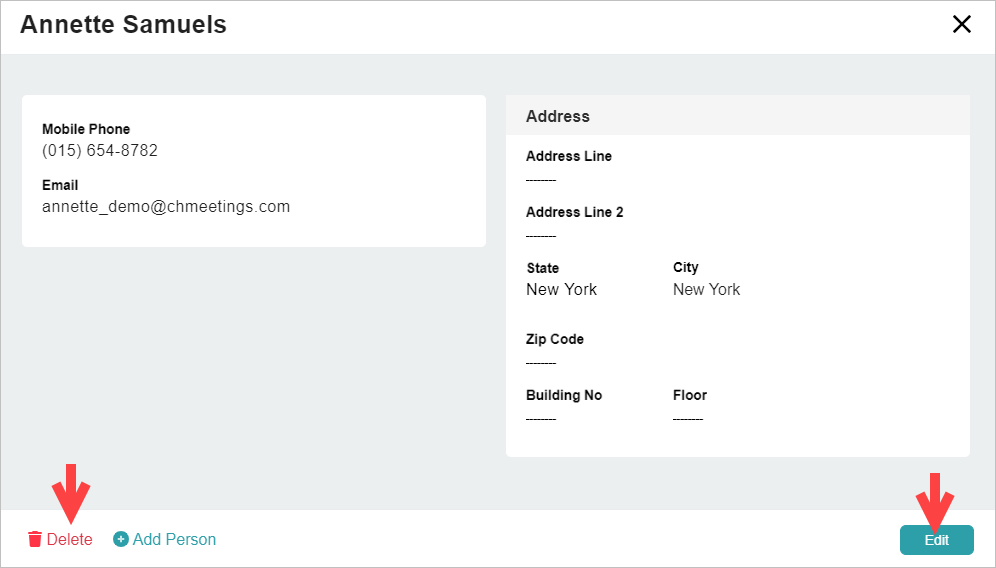Click the red Delete link text
This screenshot has height=568, width=996.
tap(70, 540)
